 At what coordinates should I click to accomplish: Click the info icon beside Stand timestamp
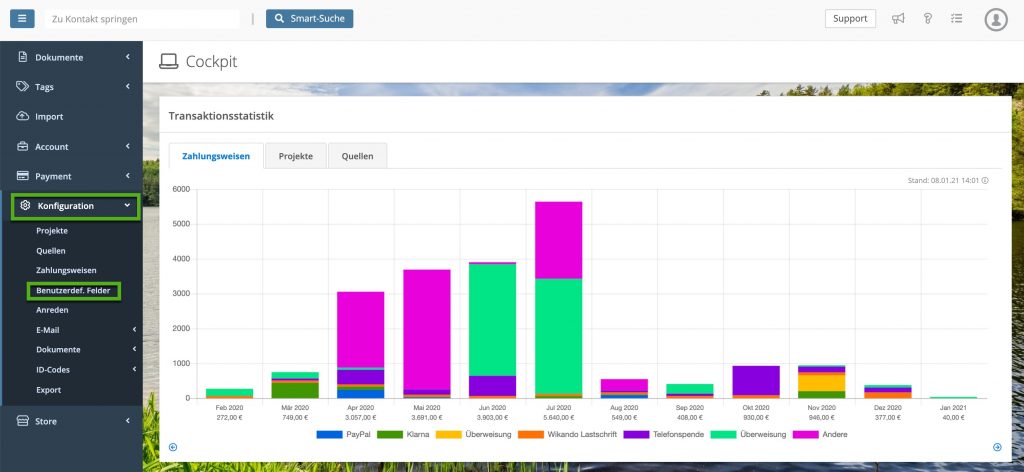pos(985,181)
